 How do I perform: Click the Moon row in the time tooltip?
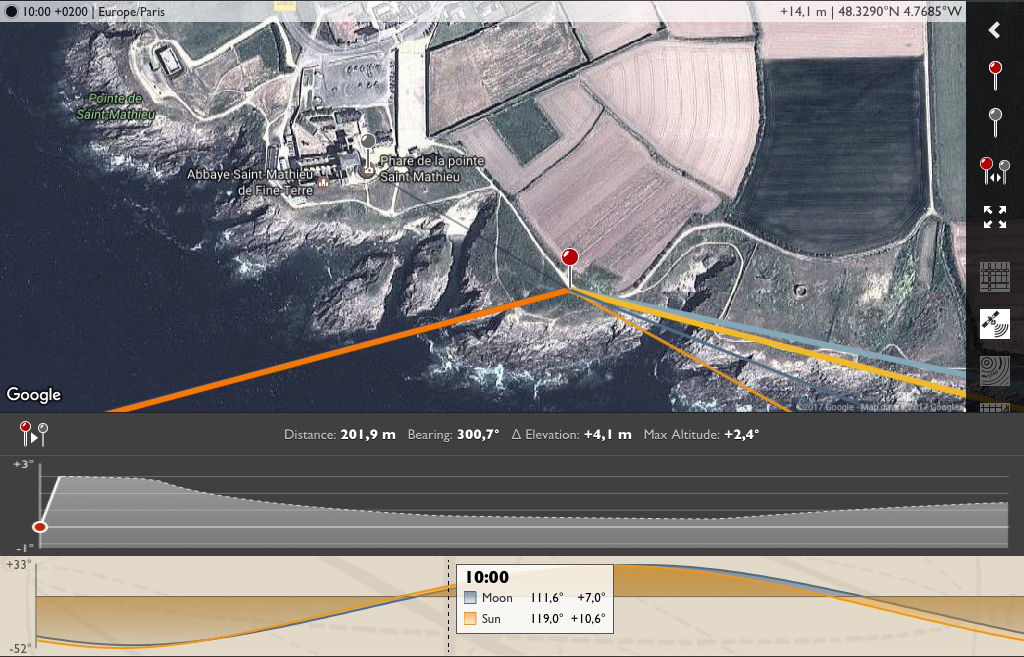[535, 598]
